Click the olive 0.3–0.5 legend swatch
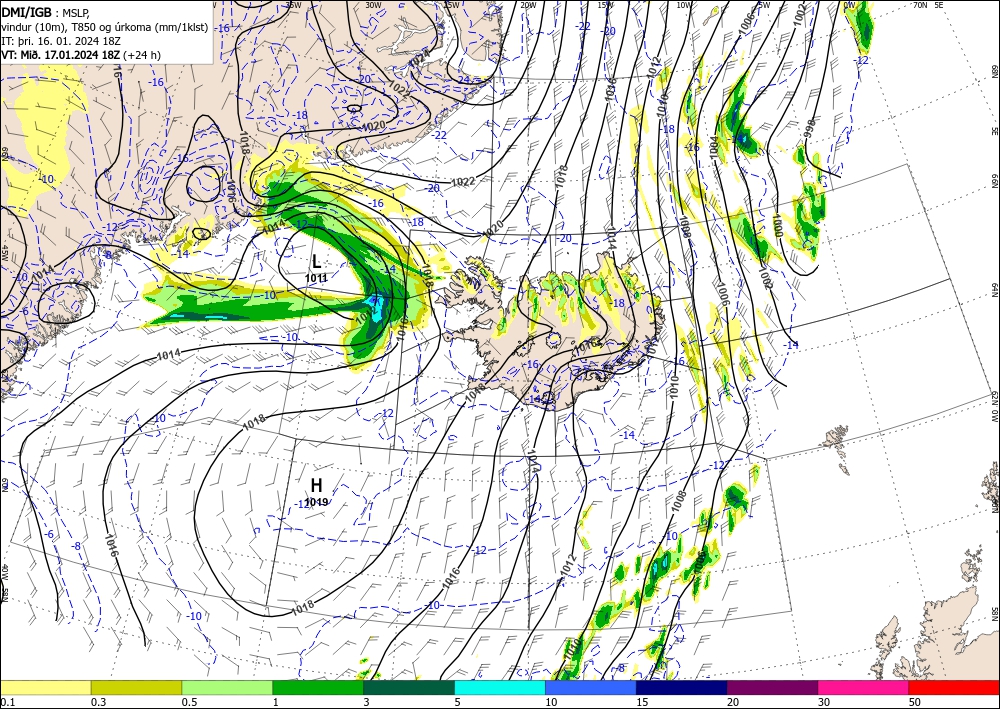Viewport: 1000px width, 709px height. click(x=136, y=687)
